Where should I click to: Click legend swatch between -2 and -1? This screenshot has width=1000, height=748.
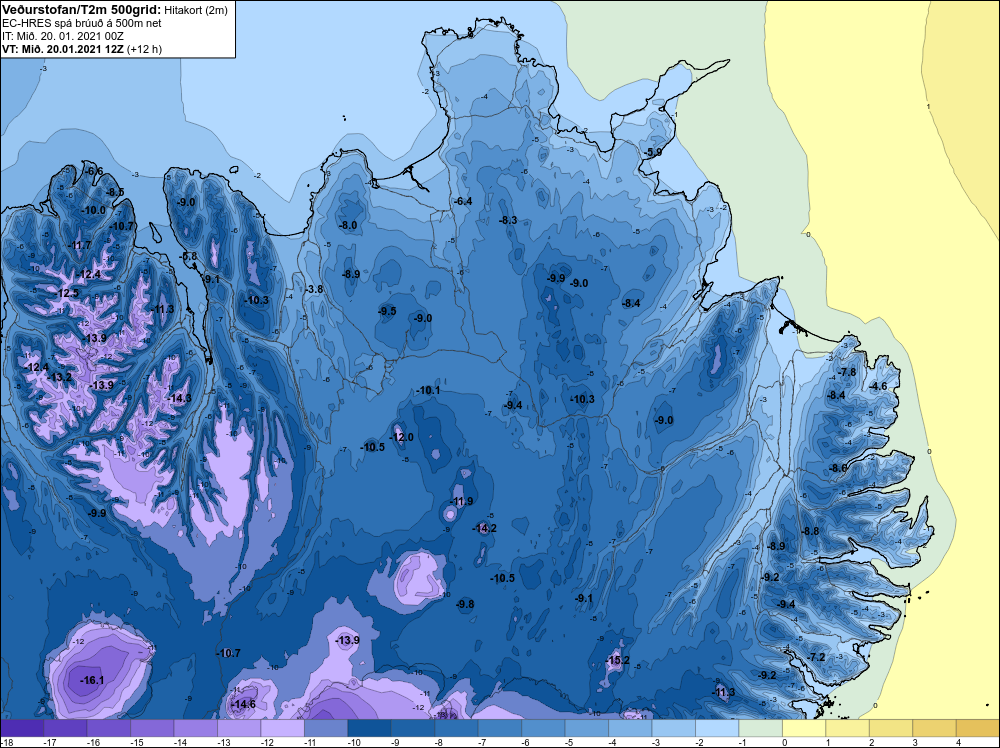[x=717, y=728]
